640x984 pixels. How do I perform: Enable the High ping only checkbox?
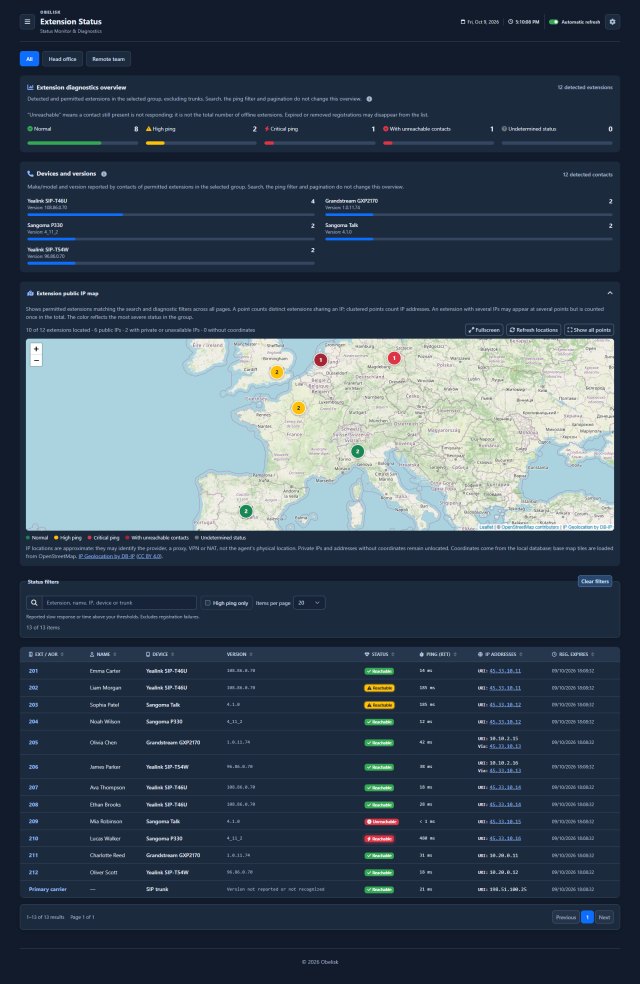click(x=208, y=603)
